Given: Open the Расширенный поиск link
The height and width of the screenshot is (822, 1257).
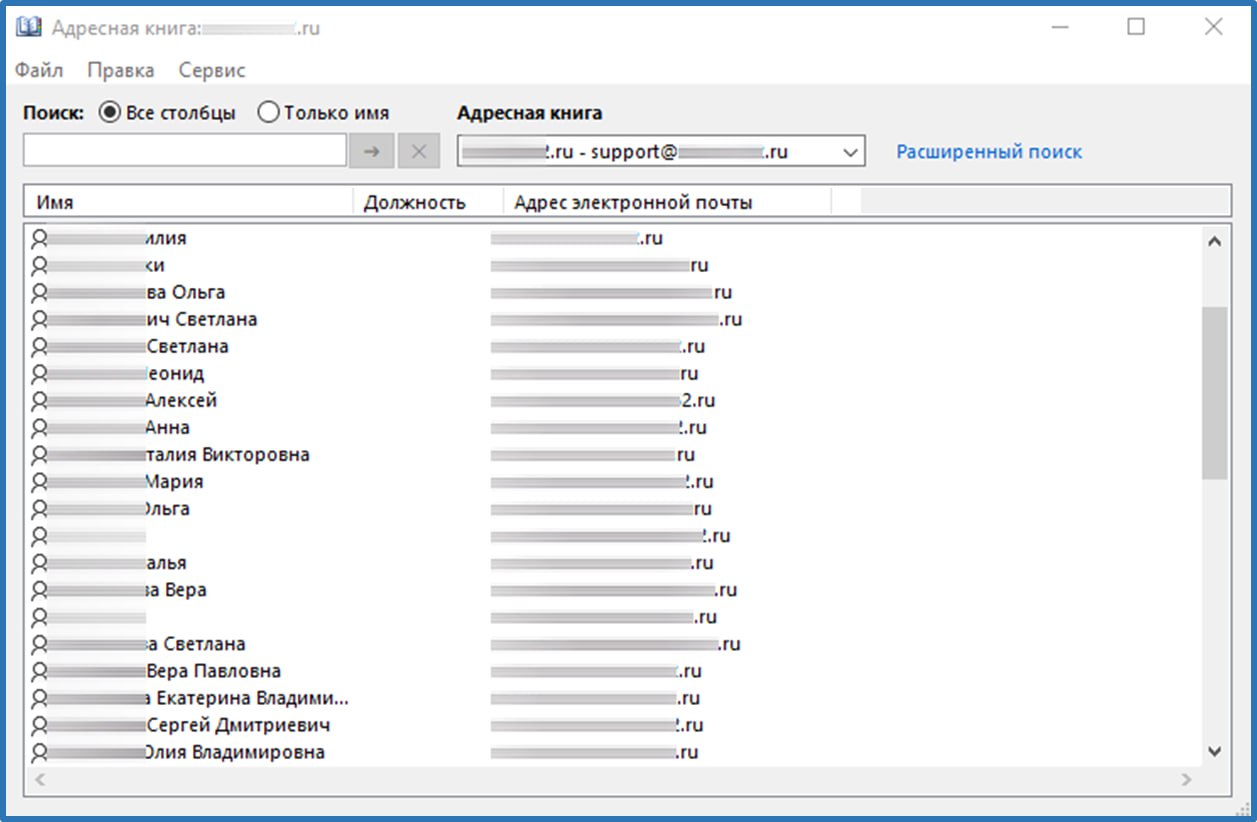Looking at the screenshot, I should [989, 152].
